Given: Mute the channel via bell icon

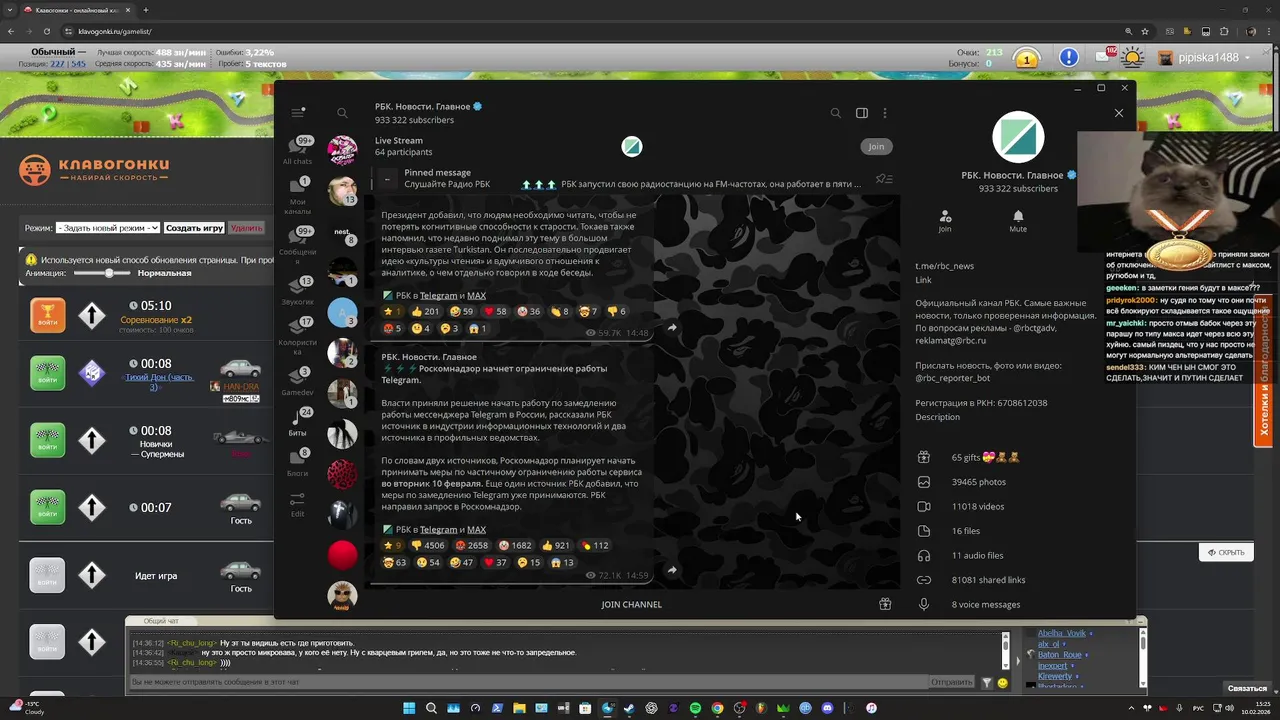Looking at the screenshot, I should [x=1018, y=221].
